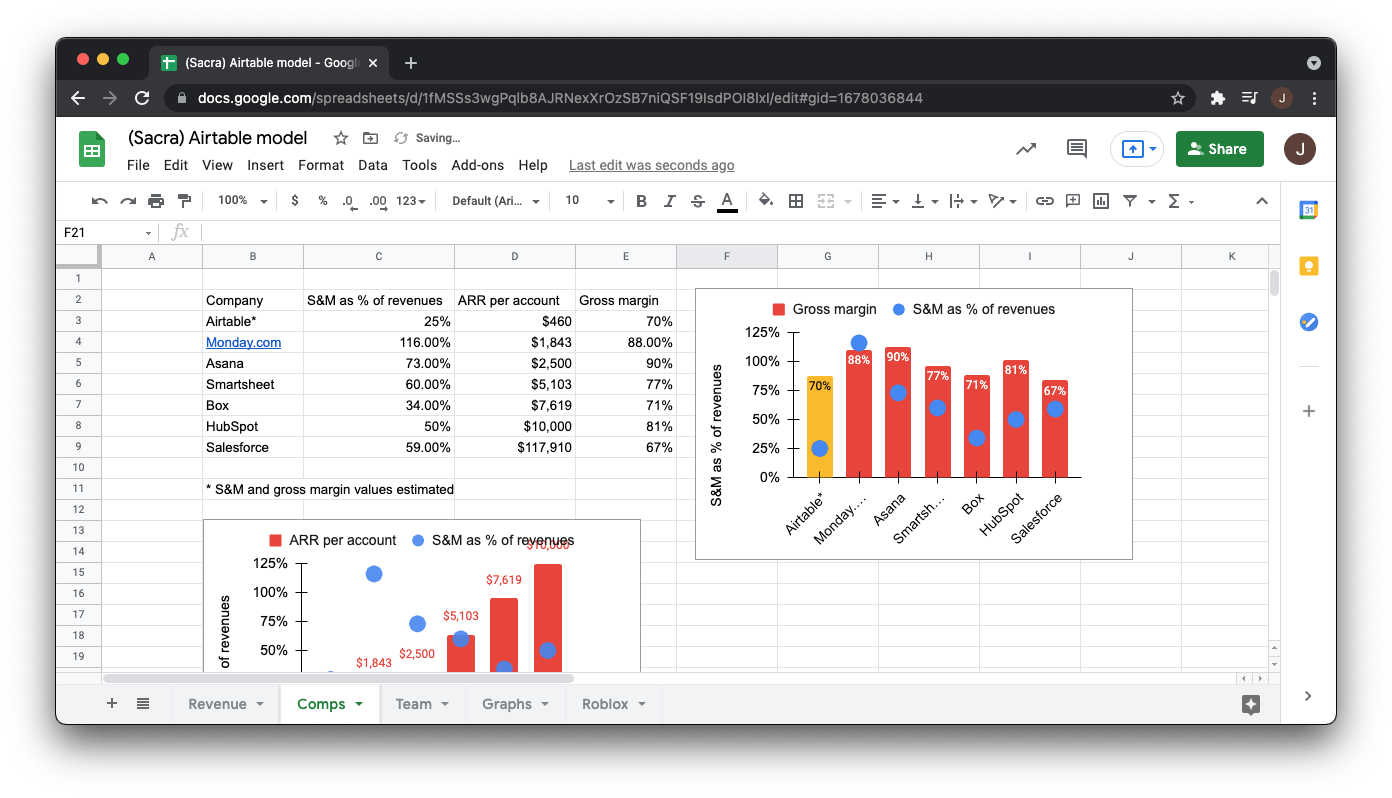Image resolution: width=1392 pixels, height=798 pixels.
Task: Open the File menu
Action: tap(138, 165)
